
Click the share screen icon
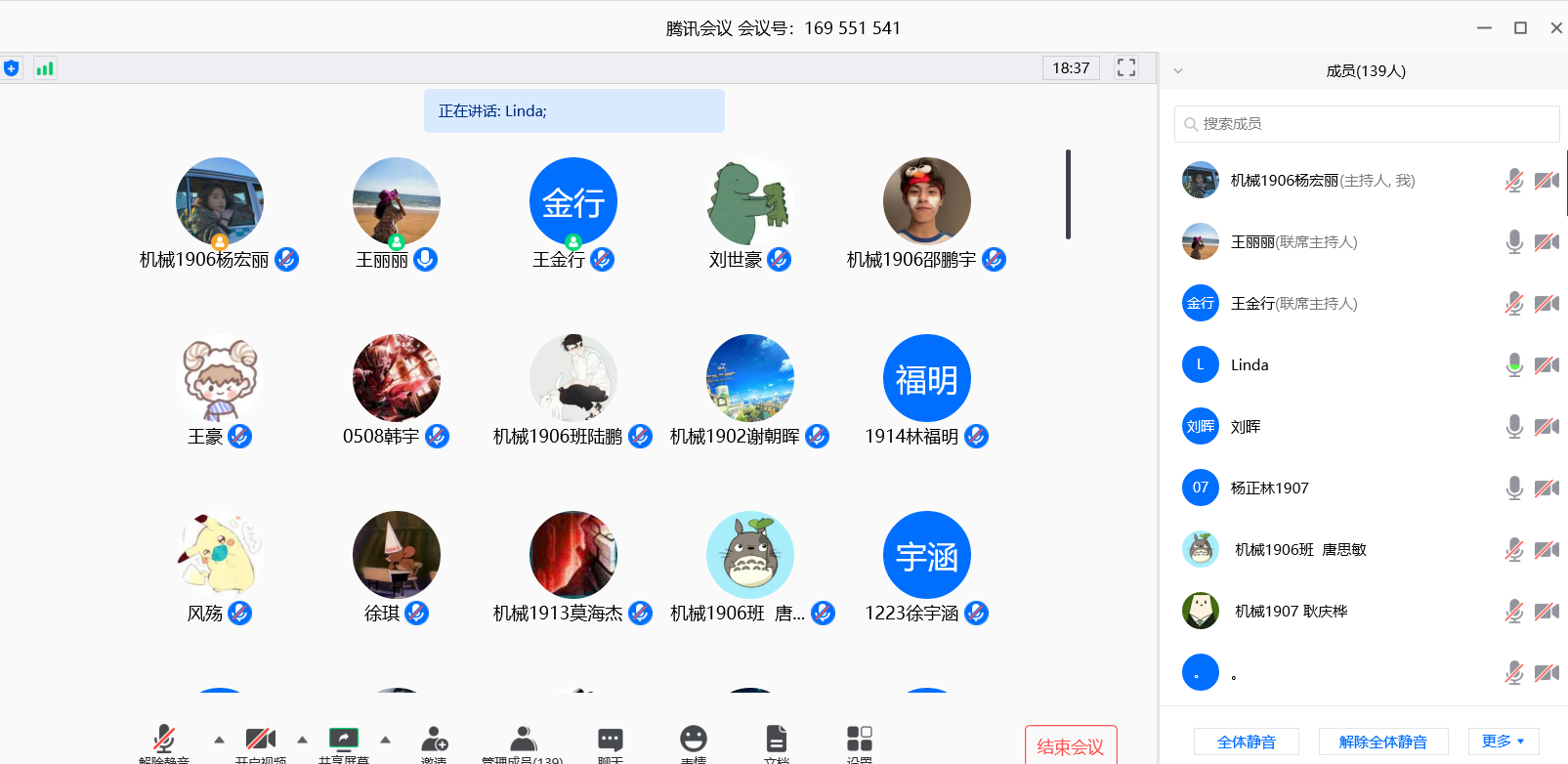pyautogui.click(x=344, y=740)
